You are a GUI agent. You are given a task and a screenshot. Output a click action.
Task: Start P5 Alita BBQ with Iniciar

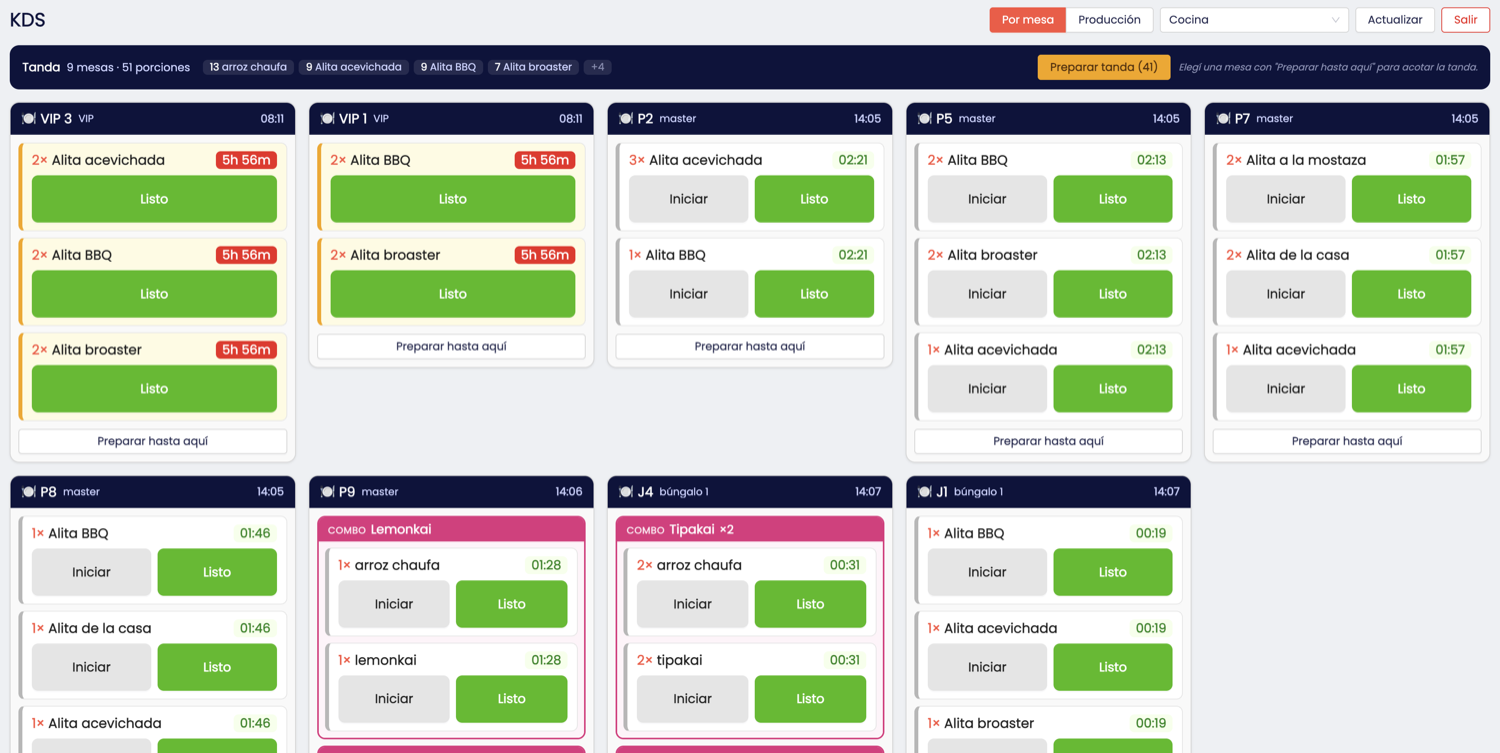[987, 199]
